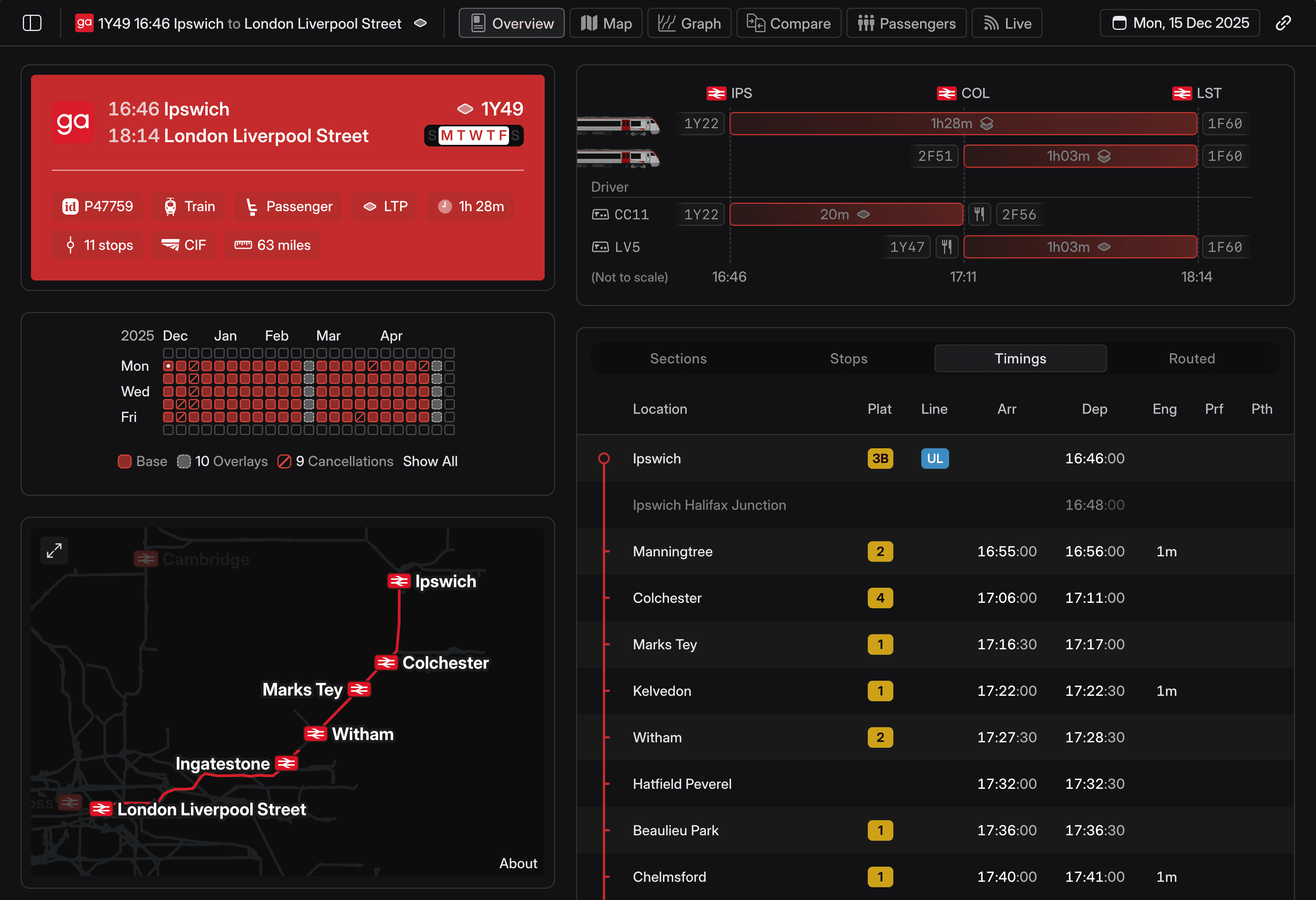
Task: Select the Colchester row in timings
Action: coord(667,598)
